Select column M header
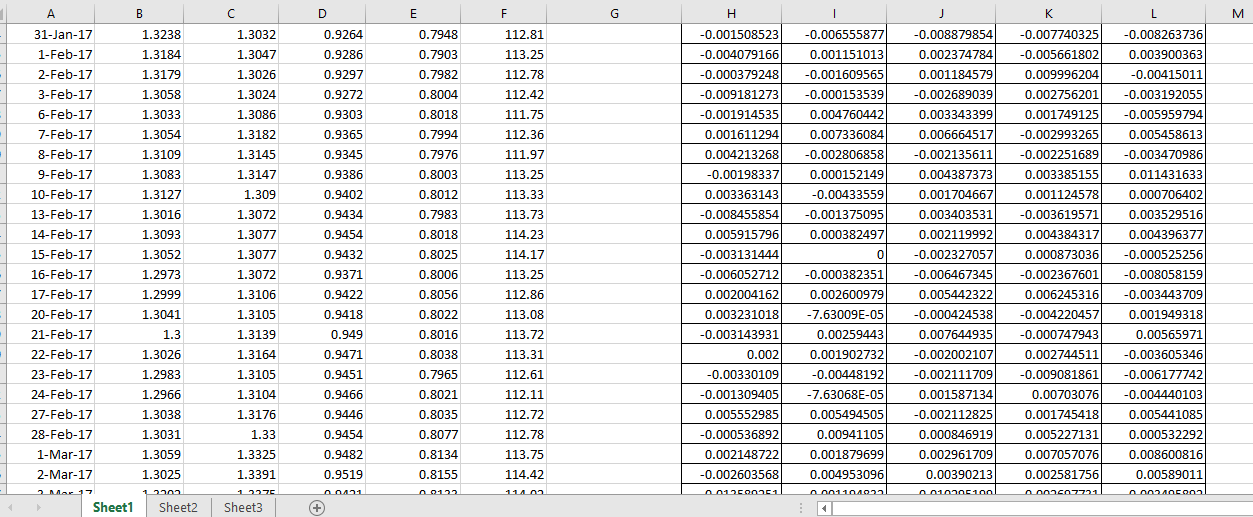The width and height of the screenshot is (1253, 517). point(1238,12)
